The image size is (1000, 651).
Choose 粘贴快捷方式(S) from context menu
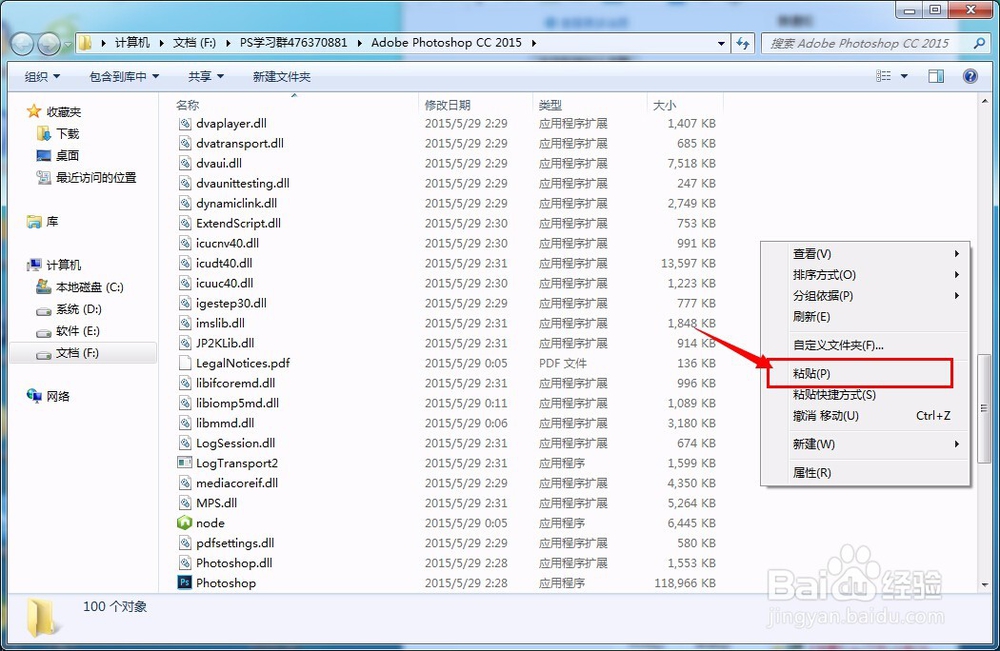point(865,395)
